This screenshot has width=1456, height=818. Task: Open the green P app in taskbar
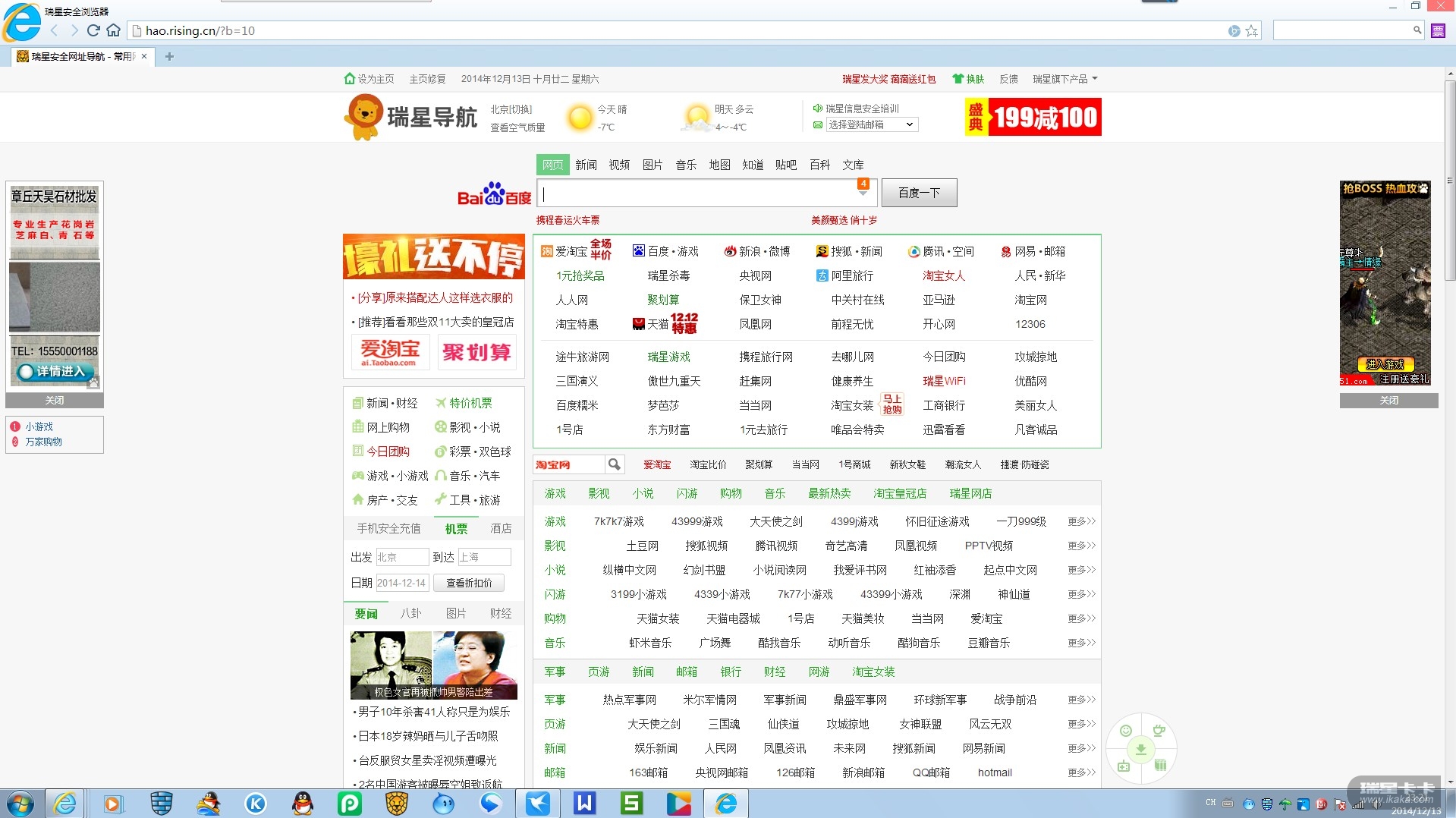tap(349, 803)
